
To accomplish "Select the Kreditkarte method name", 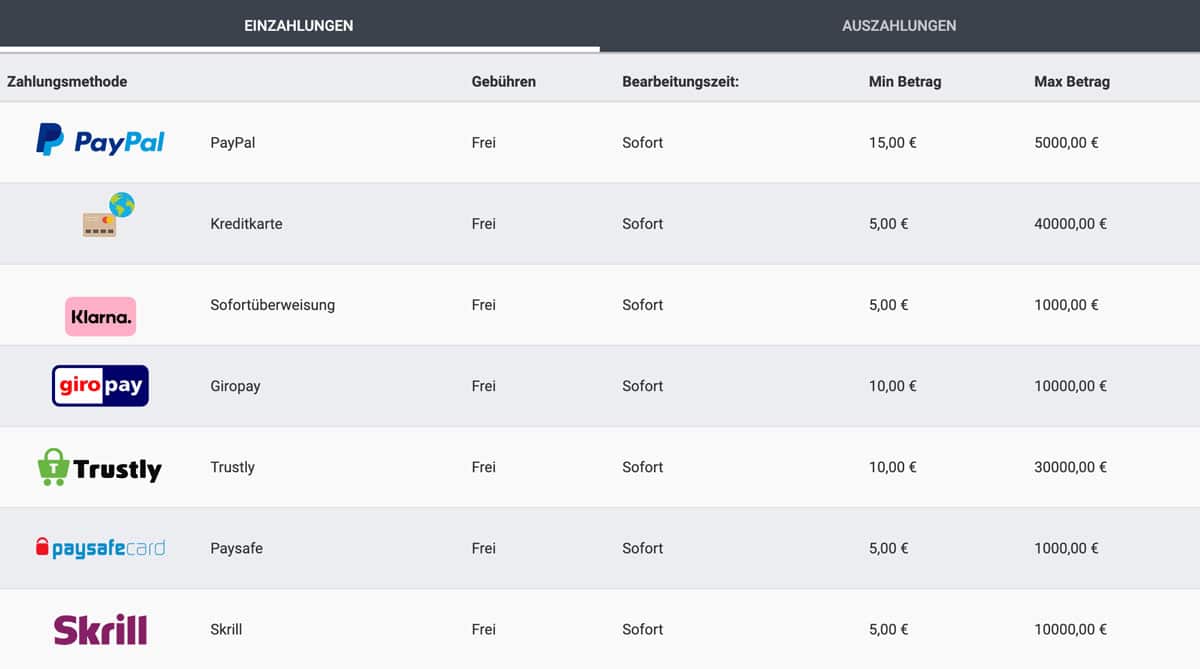I will click(246, 224).
